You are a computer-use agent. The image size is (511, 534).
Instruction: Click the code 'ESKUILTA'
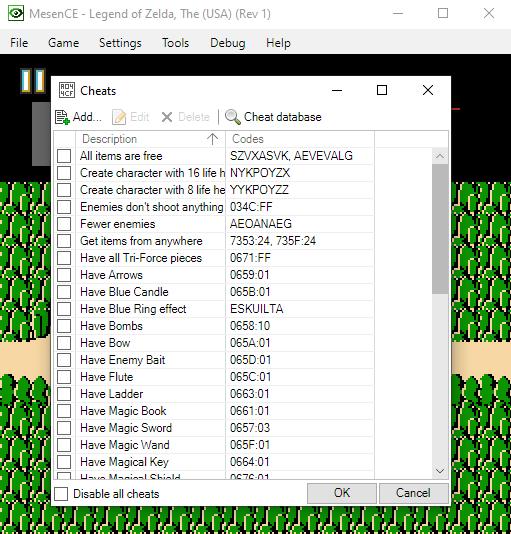click(x=257, y=309)
